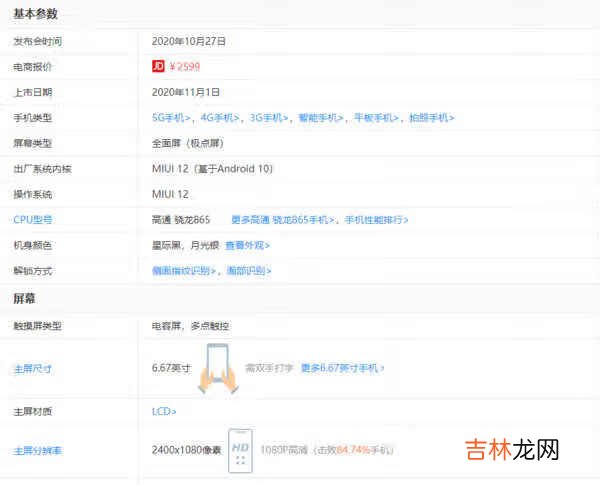Open the 面部识别 link
600x485 pixels.
pyautogui.click(x=246, y=271)
